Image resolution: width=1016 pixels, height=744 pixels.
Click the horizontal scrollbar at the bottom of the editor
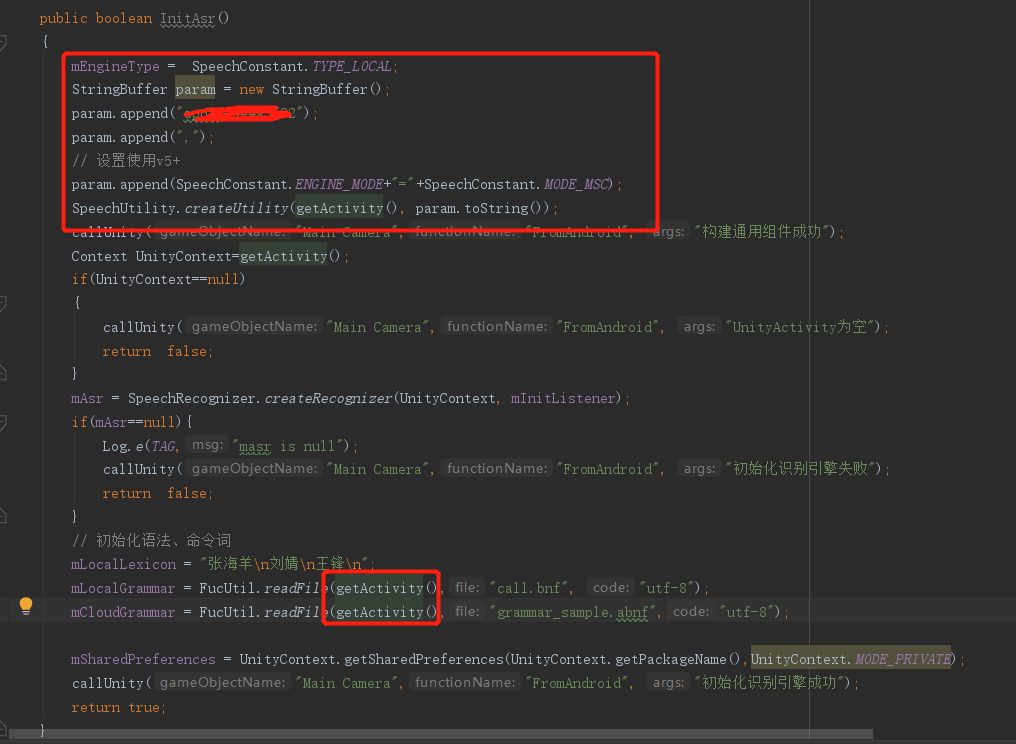tap(441, 734)
